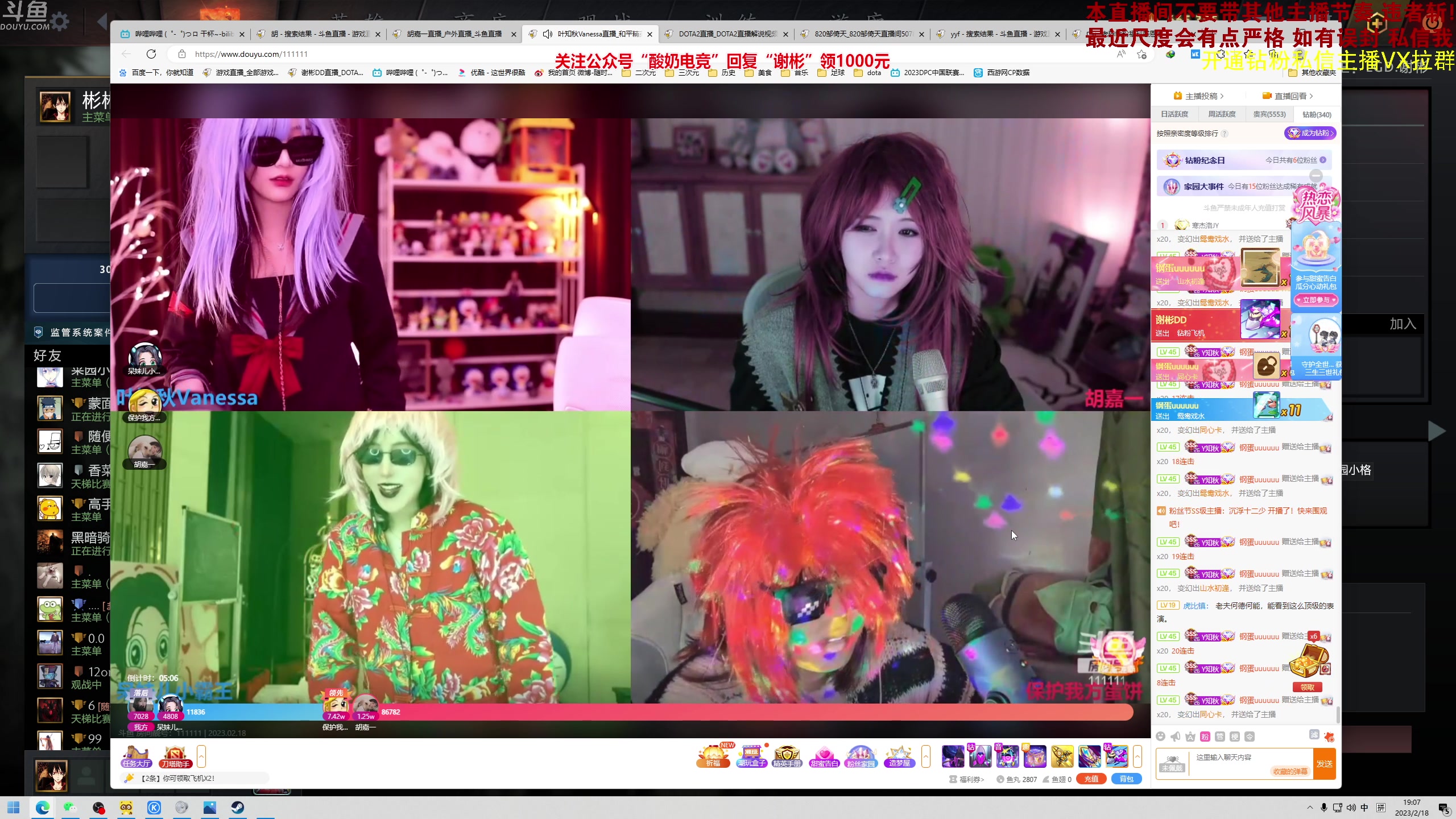The height and width of the screenshot is (819, 1456).
Task: Refresh the Douyu page in browser
Action: tap(151, 54)
